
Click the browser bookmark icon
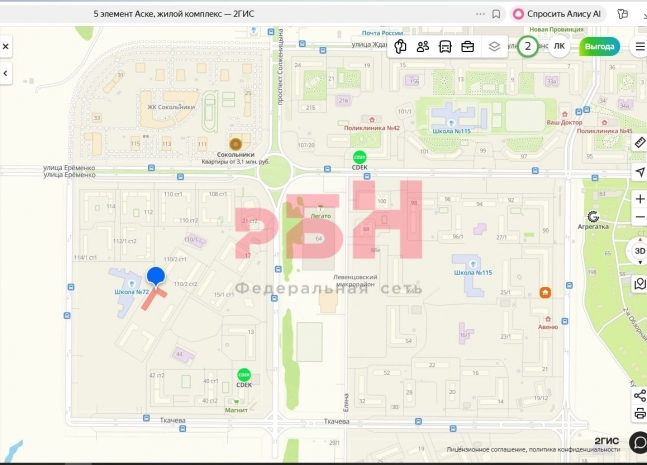tap(496, 14)
